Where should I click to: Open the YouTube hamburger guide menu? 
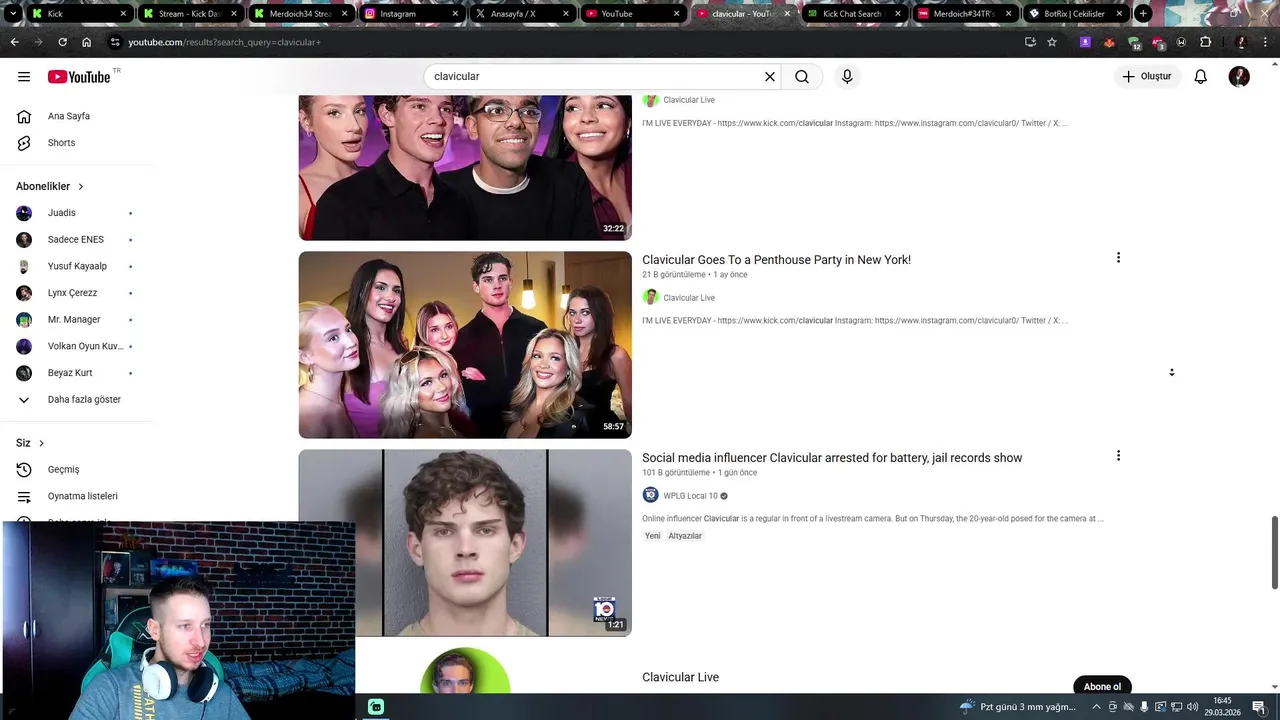pos(24,77)
